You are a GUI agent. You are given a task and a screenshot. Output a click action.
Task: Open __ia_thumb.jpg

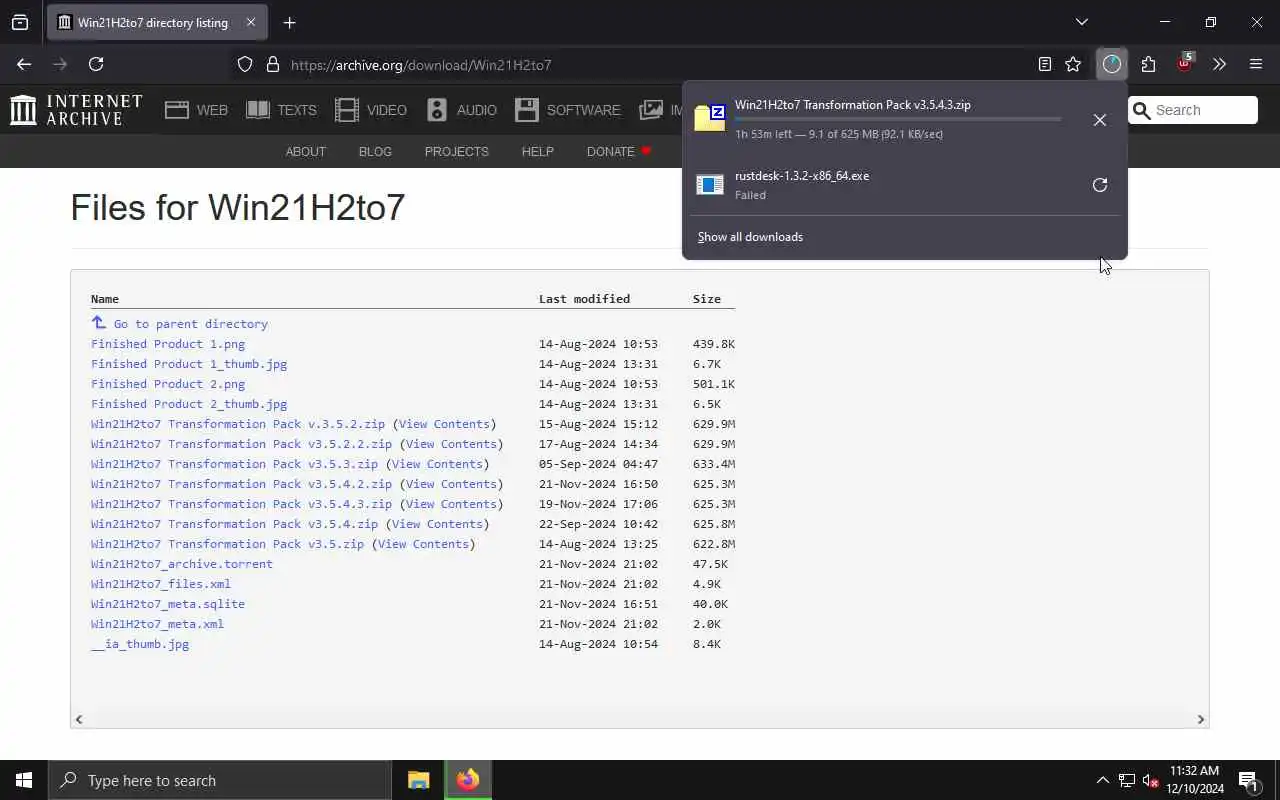[140, 644]
